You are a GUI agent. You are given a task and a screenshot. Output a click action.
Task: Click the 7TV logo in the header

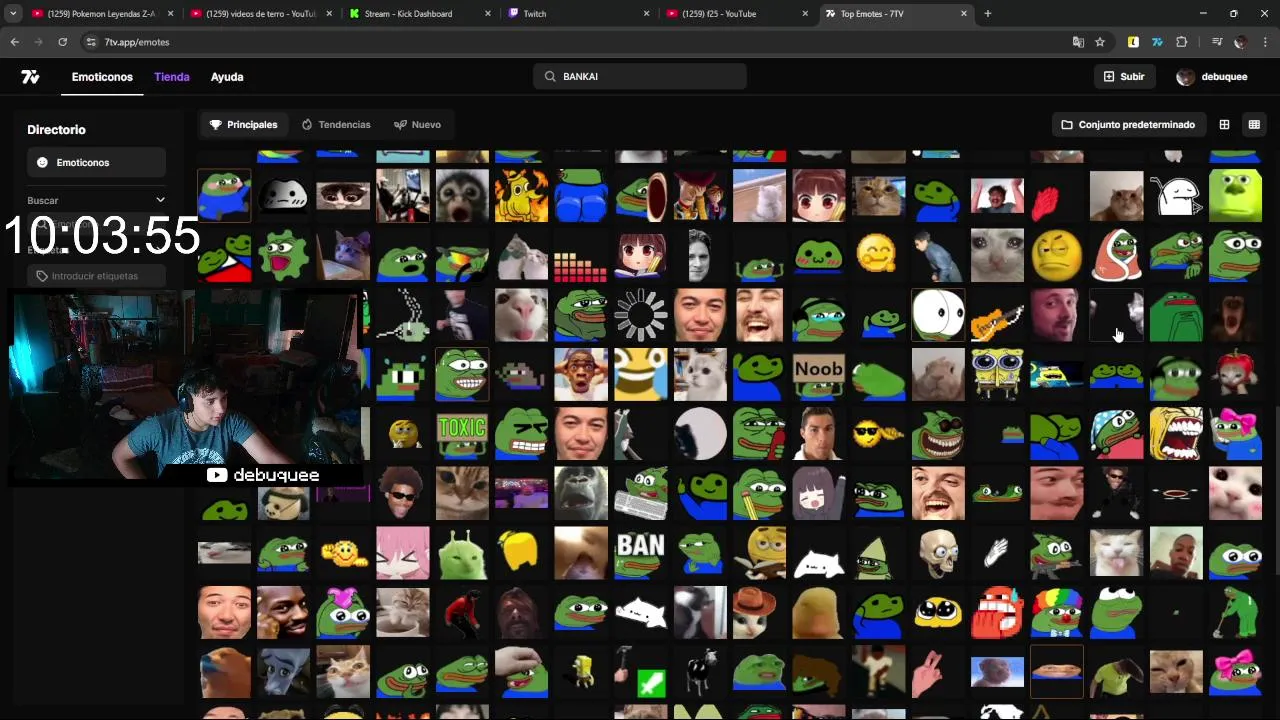point(30,77)
